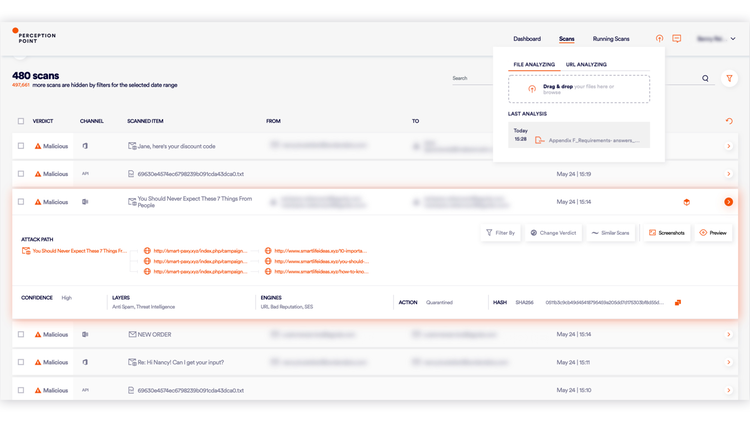The image size is (750, 422).
Task: Copy the SHA256 hash value
Action: [x=678, y=302]
